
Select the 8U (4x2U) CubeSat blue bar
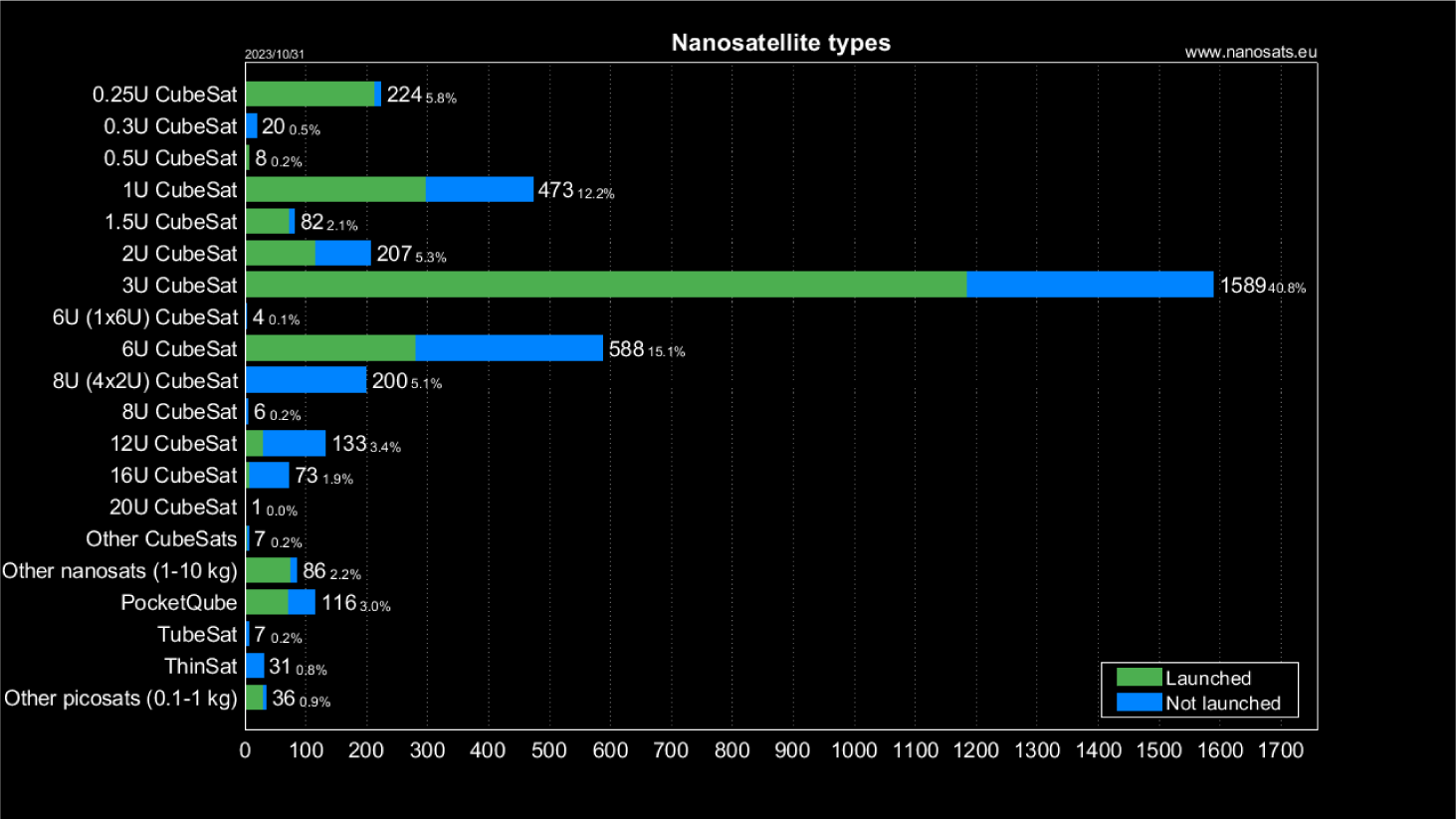[307, 380]
